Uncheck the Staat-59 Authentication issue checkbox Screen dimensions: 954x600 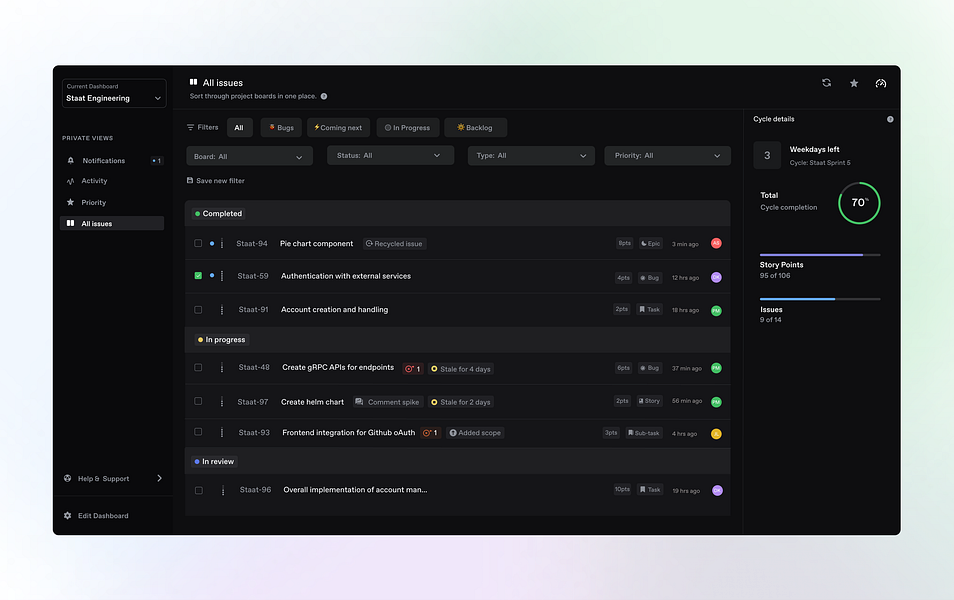pyautogui.click(x=198, y=276)
